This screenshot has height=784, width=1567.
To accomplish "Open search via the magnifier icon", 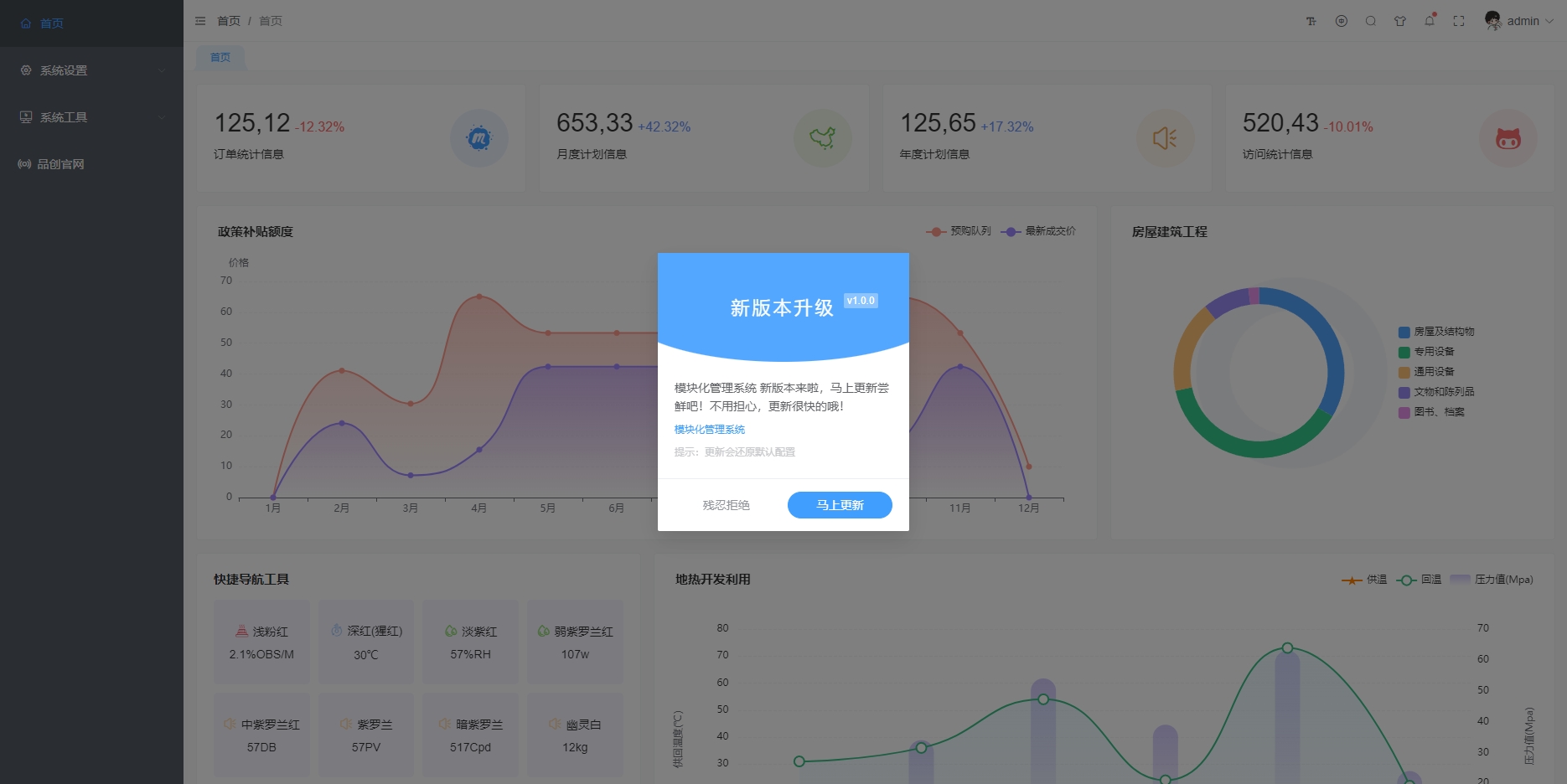I will [1371, 21].
